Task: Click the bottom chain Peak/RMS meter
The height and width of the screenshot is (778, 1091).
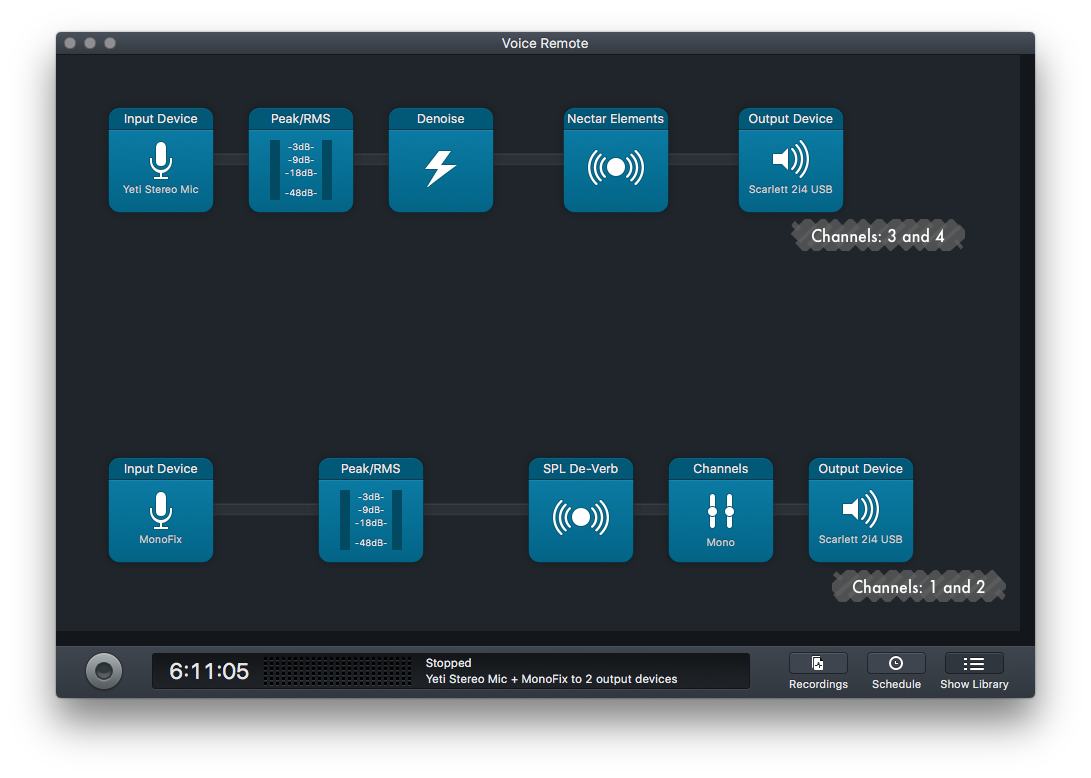Action: 370,518
